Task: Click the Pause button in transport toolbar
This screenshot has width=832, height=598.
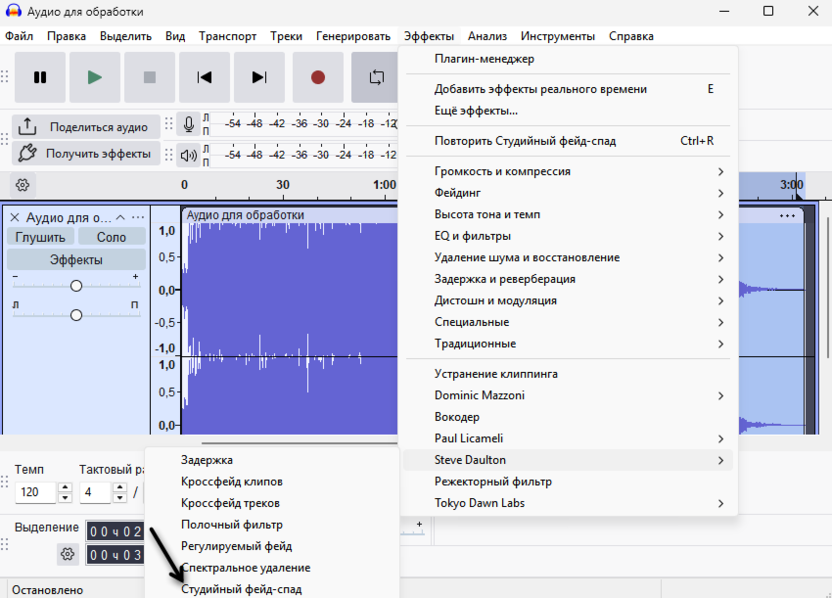Action: click(x=40, y=77)
